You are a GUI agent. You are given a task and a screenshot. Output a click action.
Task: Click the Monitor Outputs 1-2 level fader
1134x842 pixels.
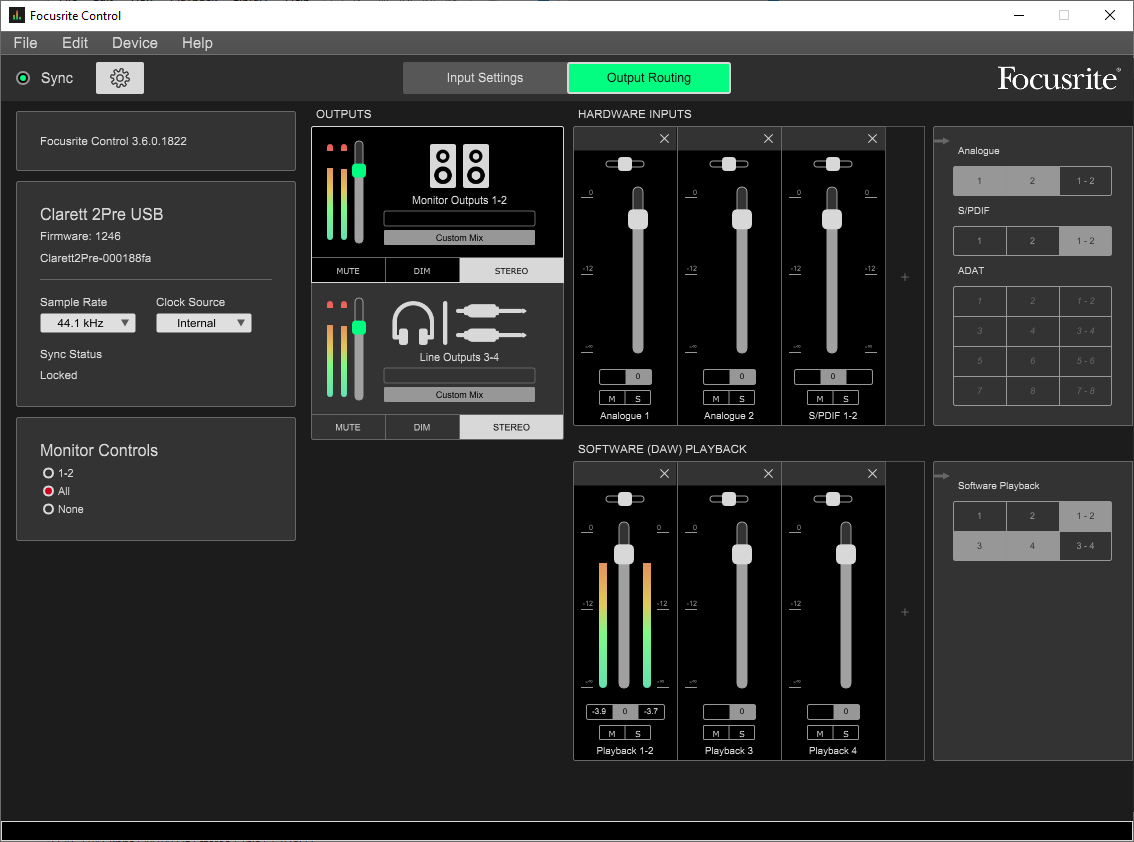pyautogui.click(x=359, y=171)
